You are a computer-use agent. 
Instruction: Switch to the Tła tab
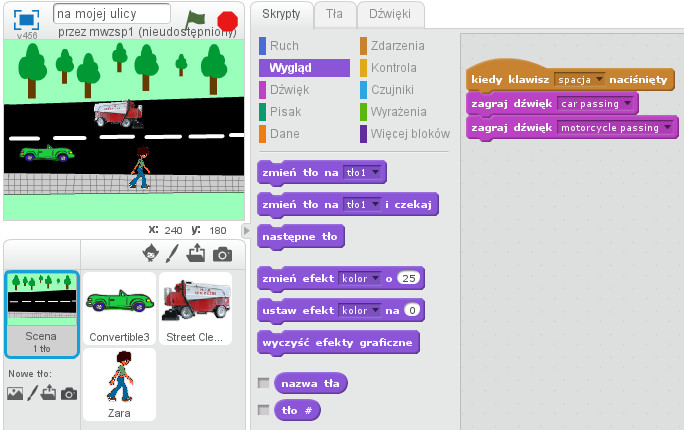pyautogui.click(x=334, y=14)
